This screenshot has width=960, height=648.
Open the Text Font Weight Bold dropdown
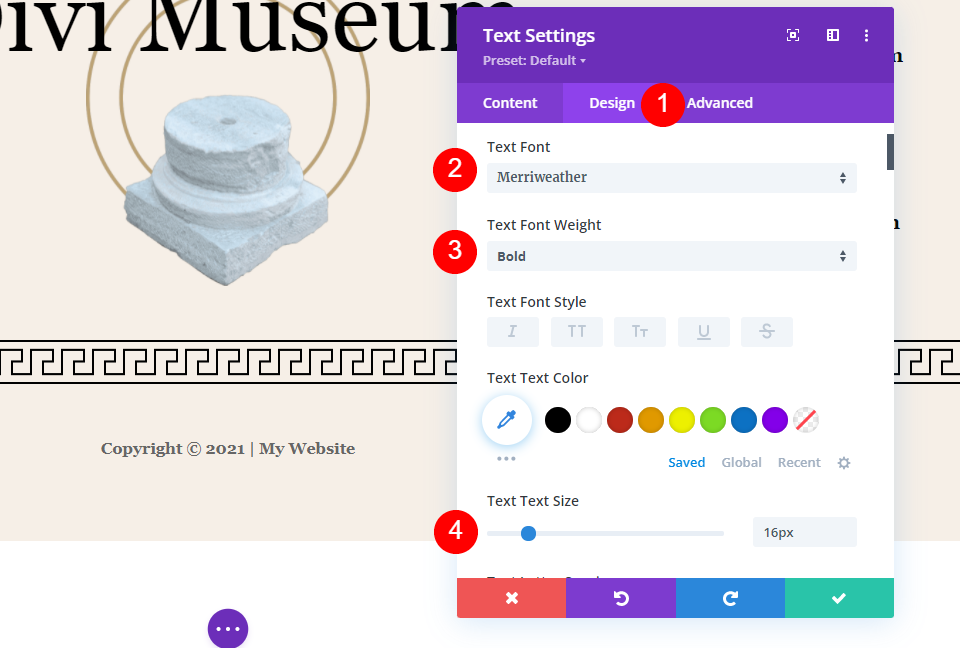[672, 256]
